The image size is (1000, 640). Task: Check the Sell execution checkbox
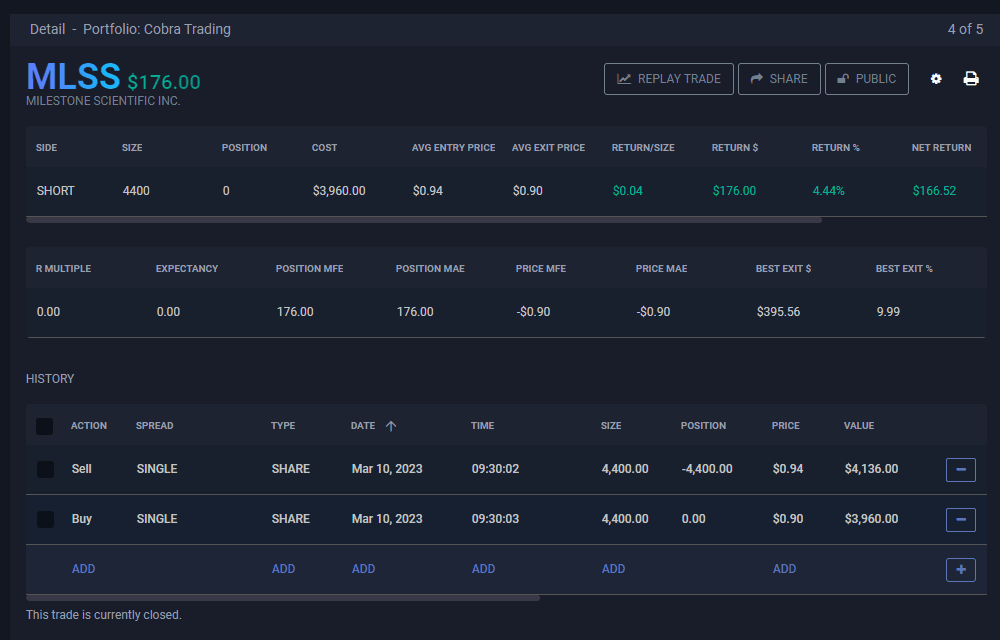point(45,469)
